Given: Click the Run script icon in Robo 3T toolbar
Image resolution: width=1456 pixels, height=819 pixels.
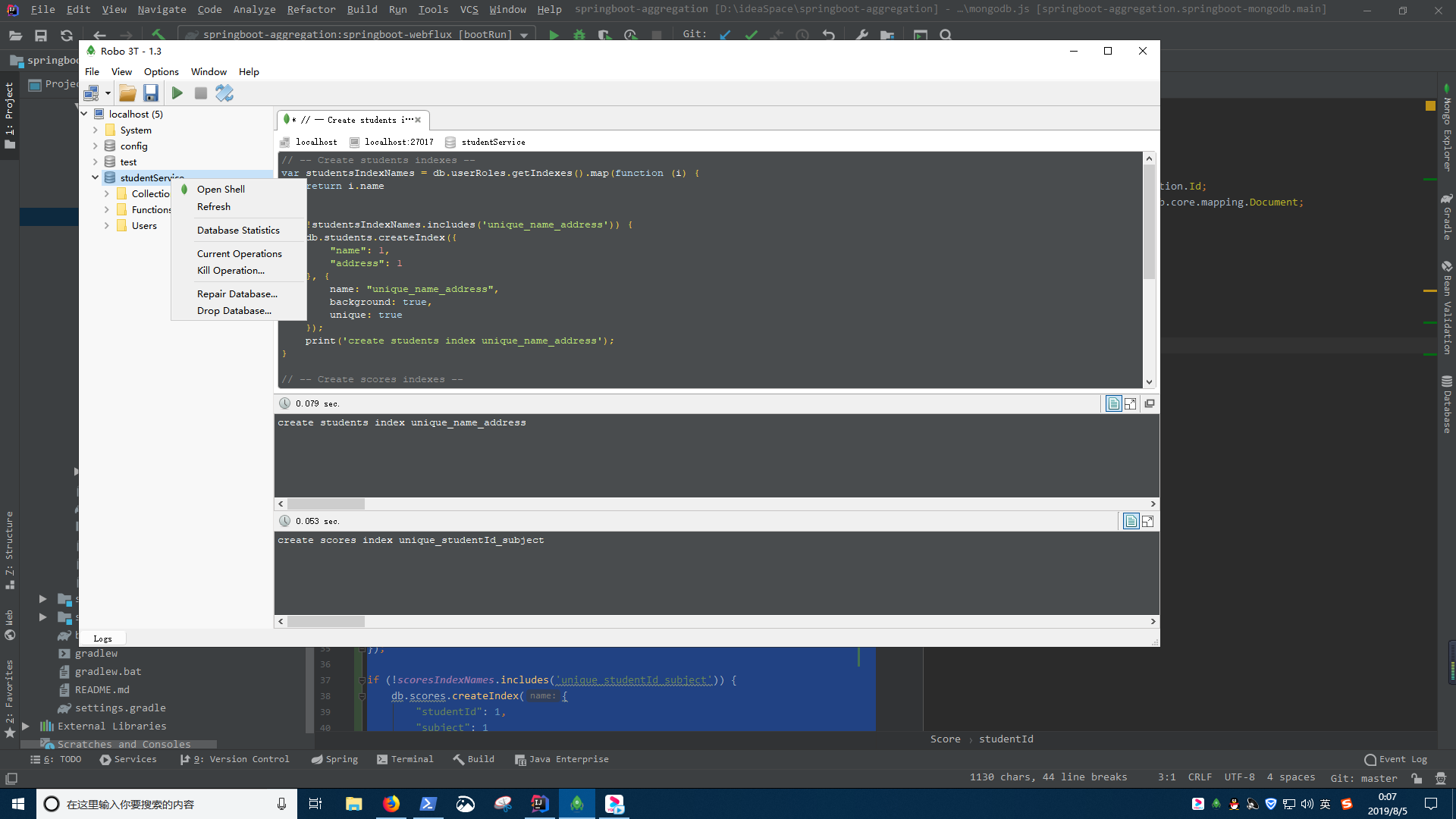Looking at the screenshot, I should point(177,92).
